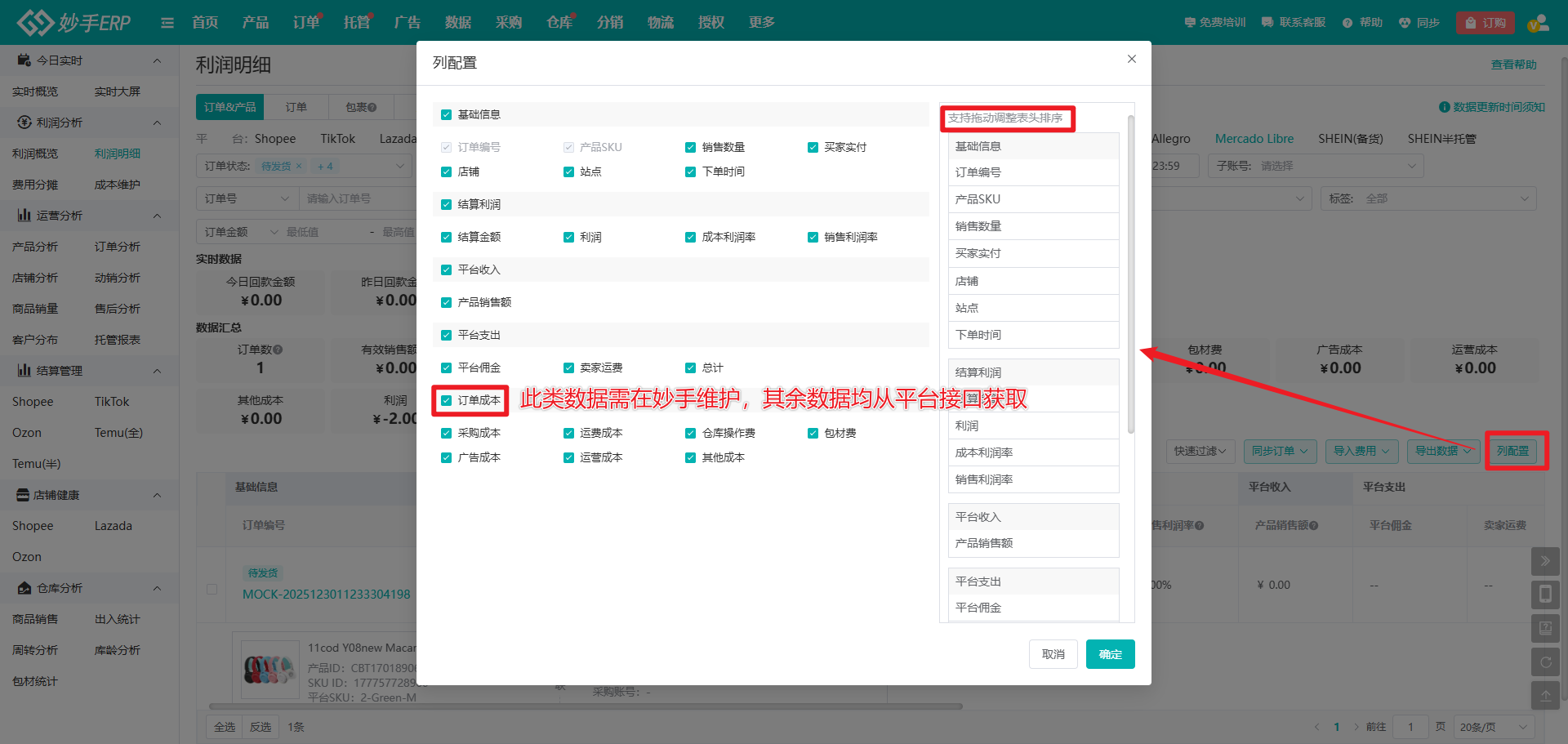Click the 同步 sync icon in header
This screenshot has height=744, width=1568.
(1405, 23)
